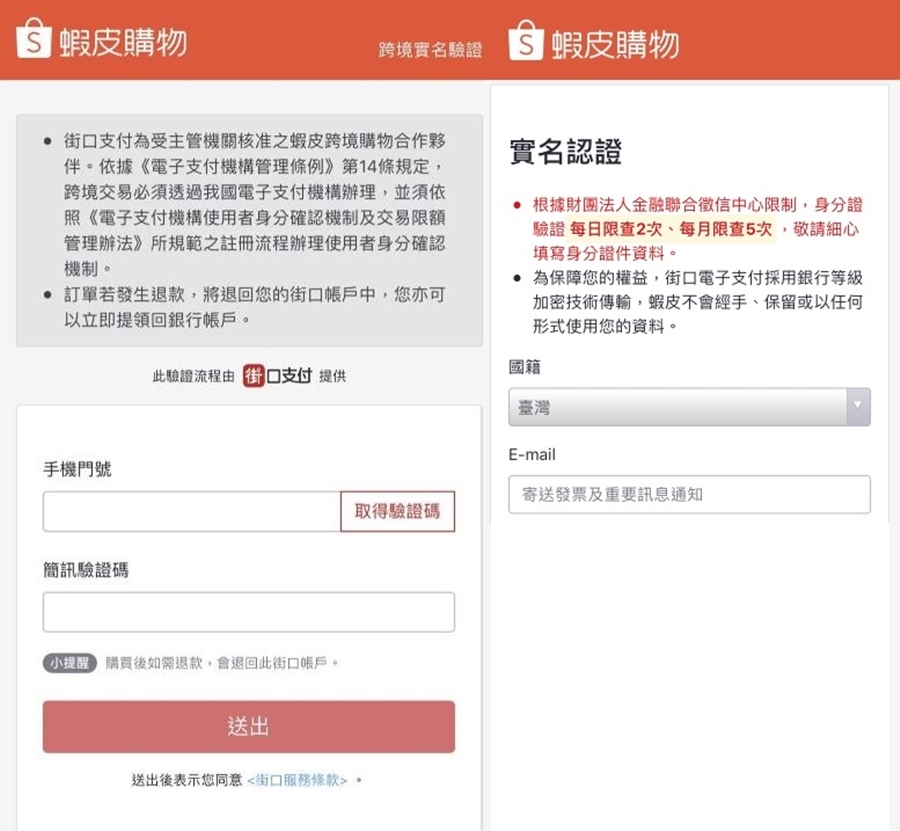900x831 pixels.
Task: Click the 街口支付 logo
Action: (277, 377)
